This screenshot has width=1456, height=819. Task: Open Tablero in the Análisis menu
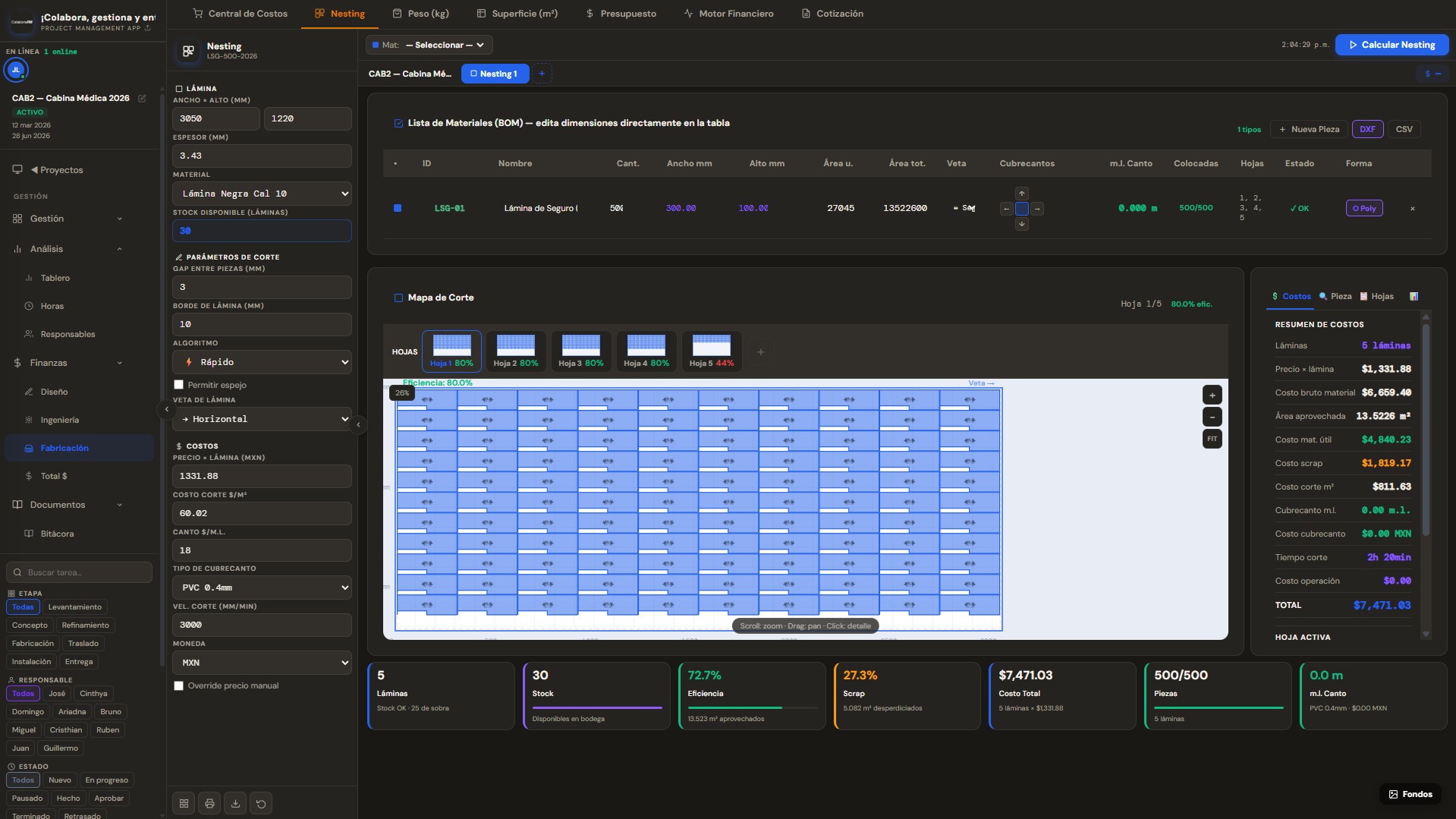pos(55,278)
